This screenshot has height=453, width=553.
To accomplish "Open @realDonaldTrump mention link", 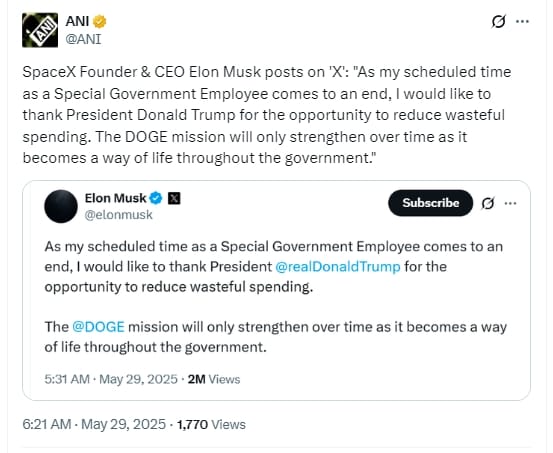I will point(338,267).
